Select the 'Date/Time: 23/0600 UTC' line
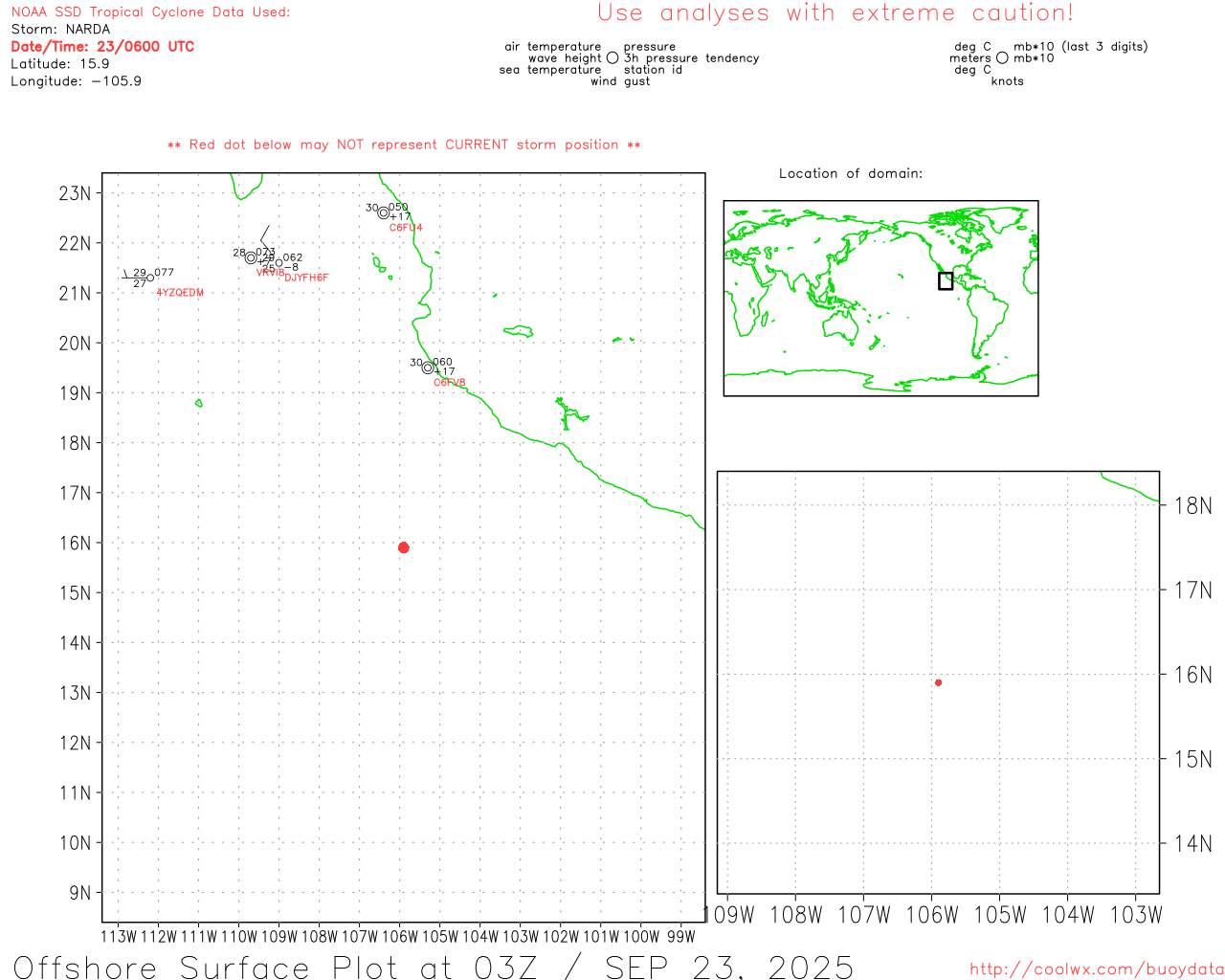The height and width of the screenshot is (980, 1225). click(x=102, y=46)
